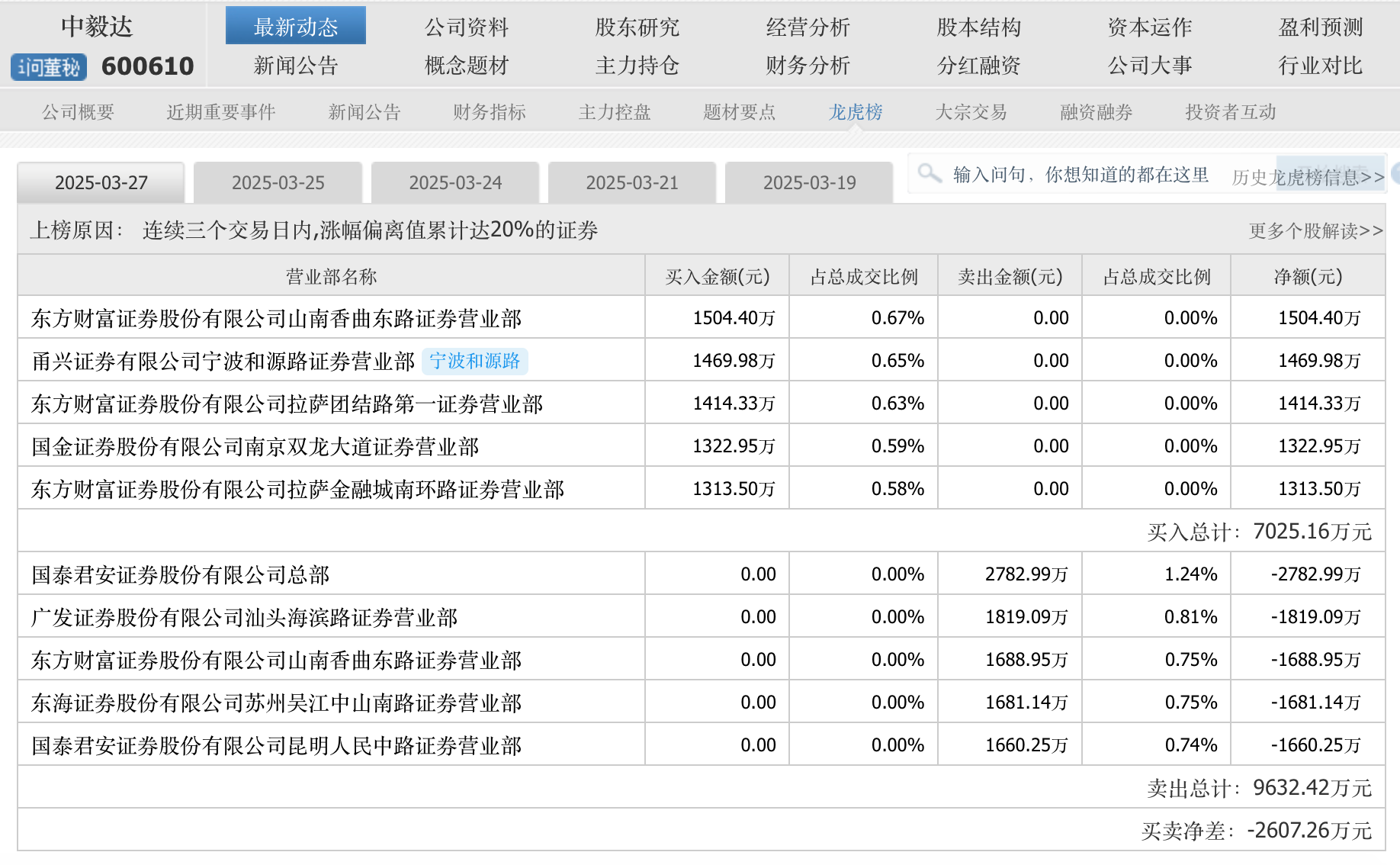This screenshot has width=1400, height=865.
Task: Click the search magnifier icon
Action: (929, 173)
